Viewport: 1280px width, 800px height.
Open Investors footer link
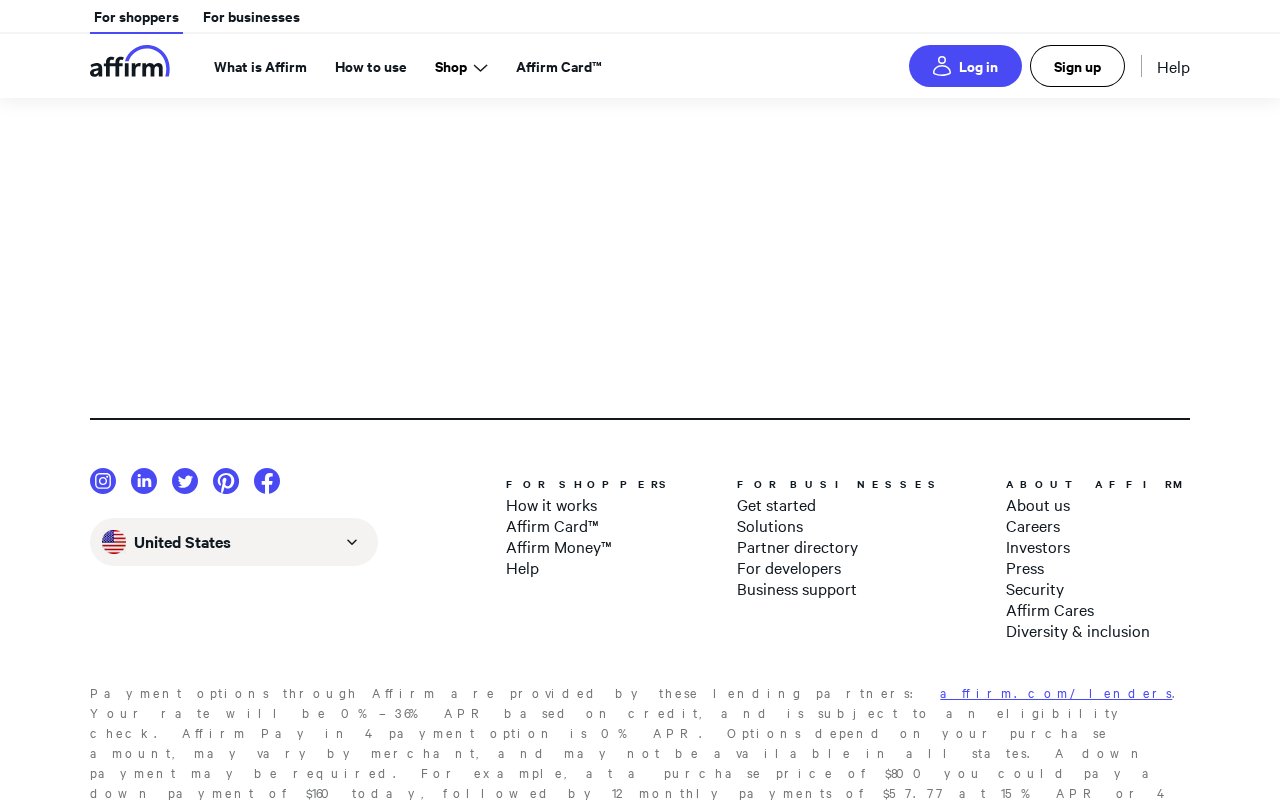[1038, 547]
